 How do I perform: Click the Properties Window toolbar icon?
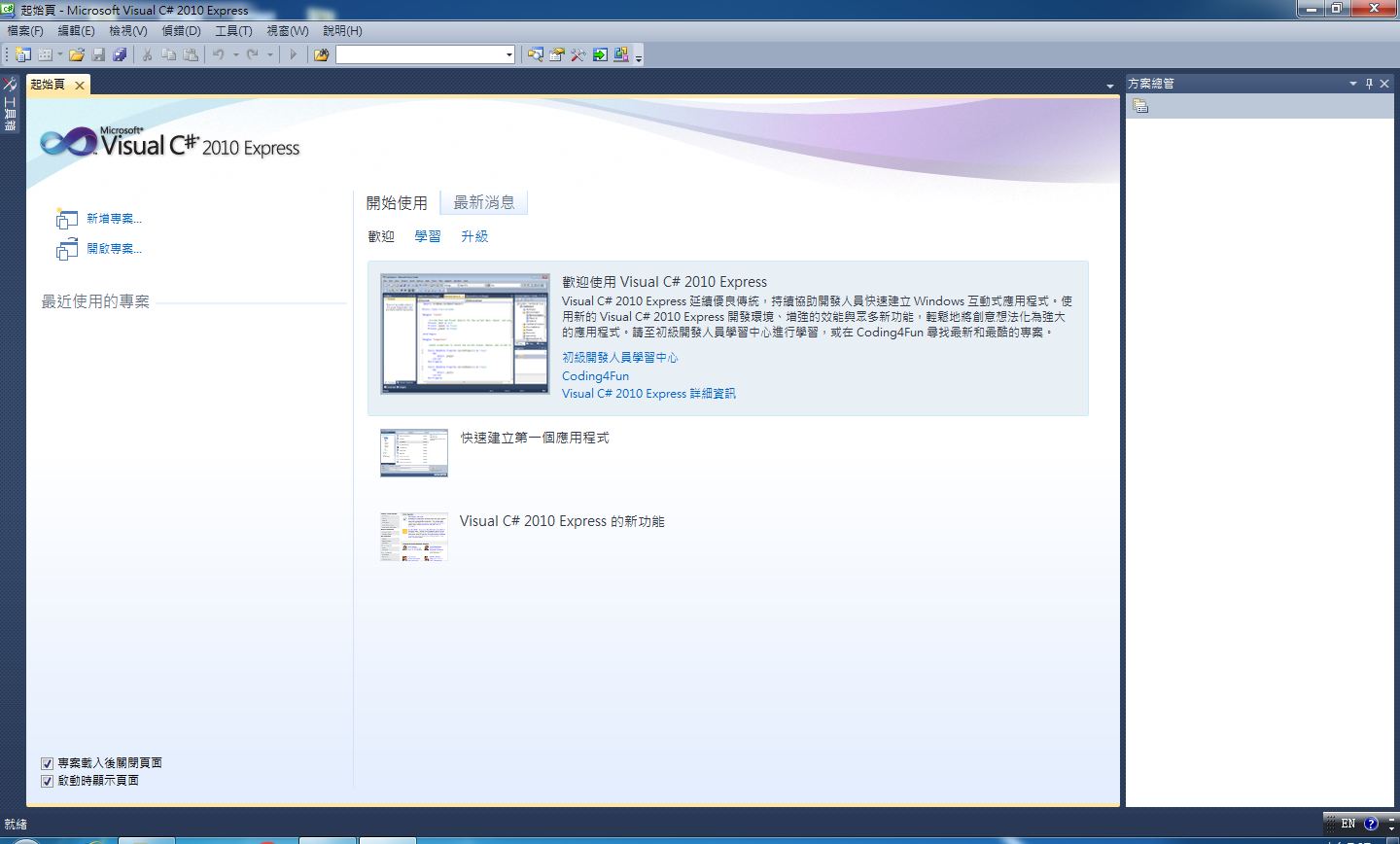[557, 54]
